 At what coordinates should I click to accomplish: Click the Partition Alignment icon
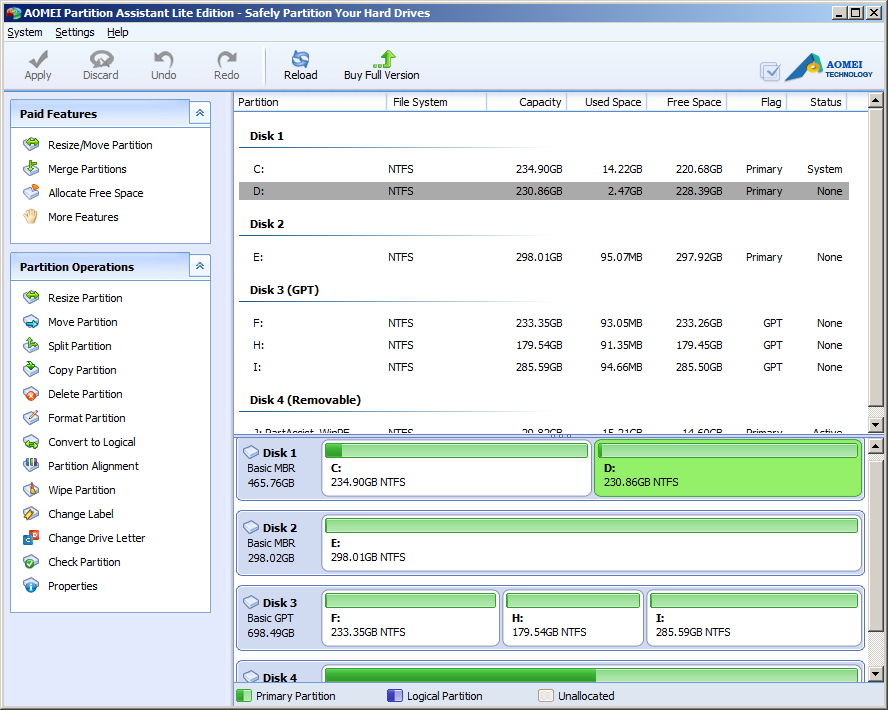pyautogui.click(x=31, y=465)
